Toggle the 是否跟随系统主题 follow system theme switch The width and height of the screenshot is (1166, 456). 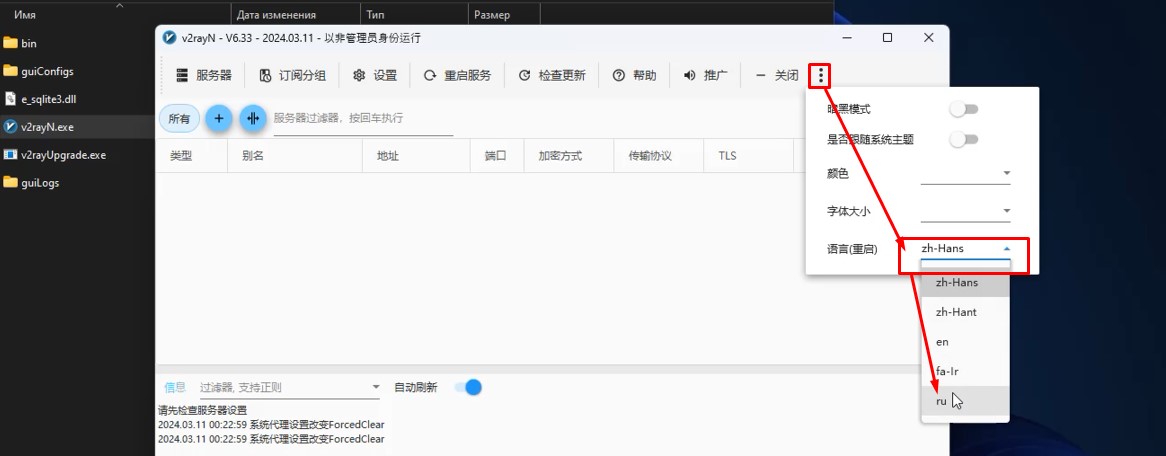tap(964, 139)
